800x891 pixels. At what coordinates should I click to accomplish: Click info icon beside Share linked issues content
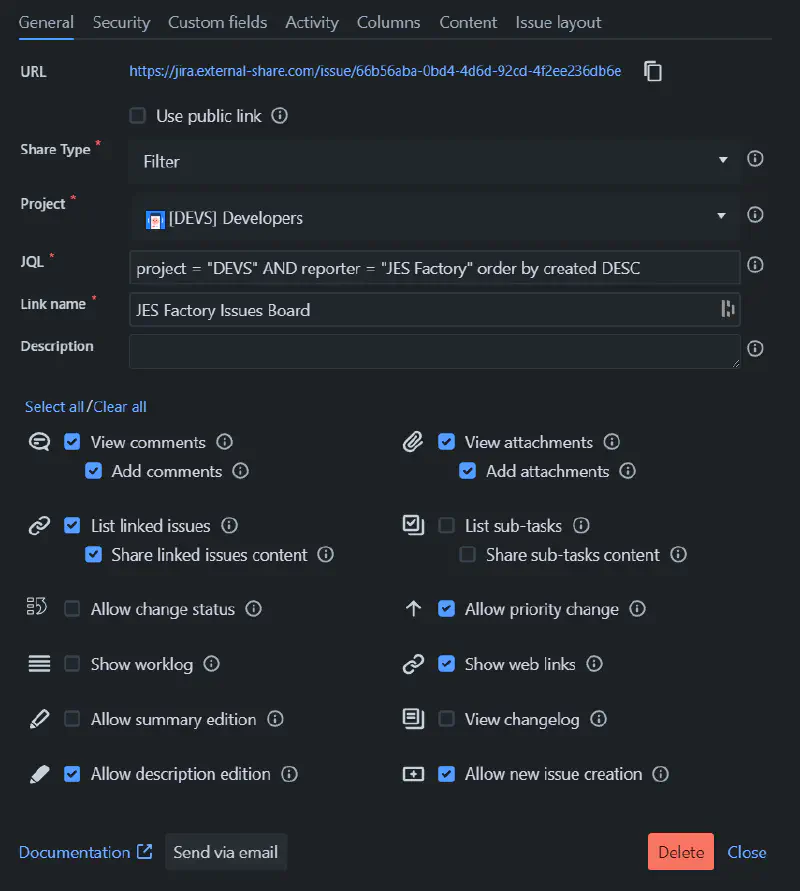point(326,554)
